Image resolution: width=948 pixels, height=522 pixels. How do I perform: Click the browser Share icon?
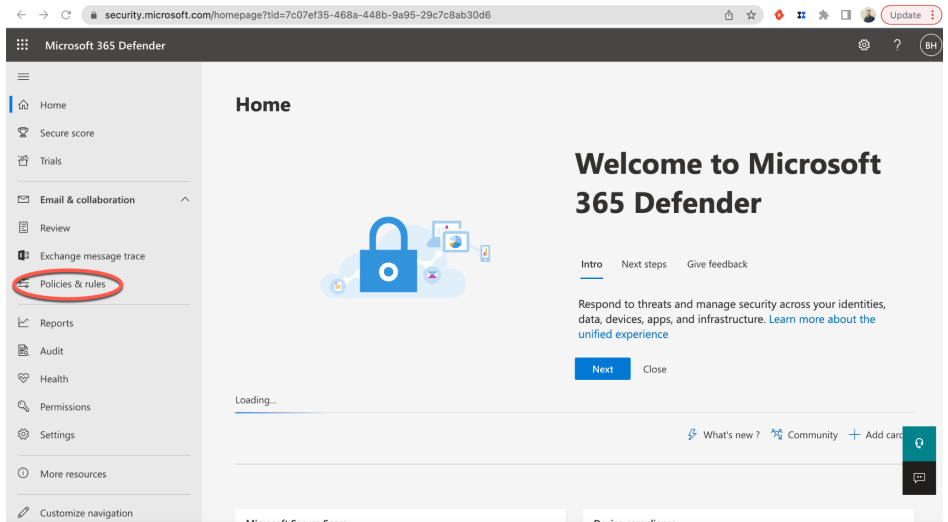tap(729, 15)
